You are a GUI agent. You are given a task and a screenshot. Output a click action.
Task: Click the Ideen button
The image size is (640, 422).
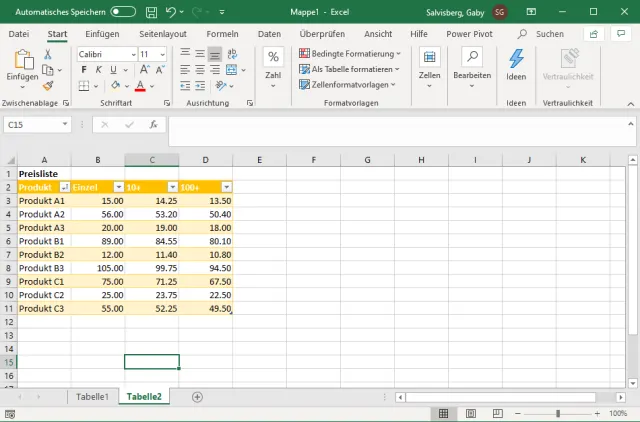516,65
